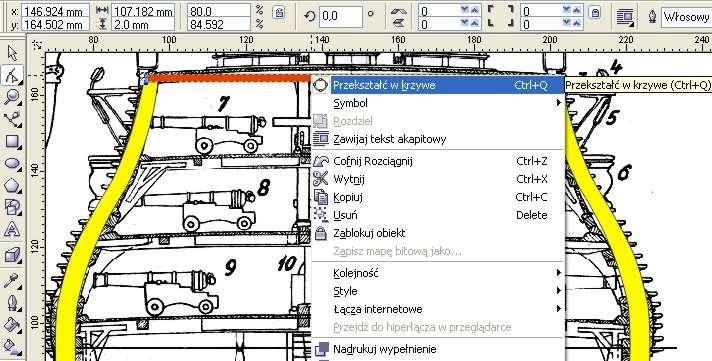
Task: Select the Pick arrow tool
Action: (12, 53)
